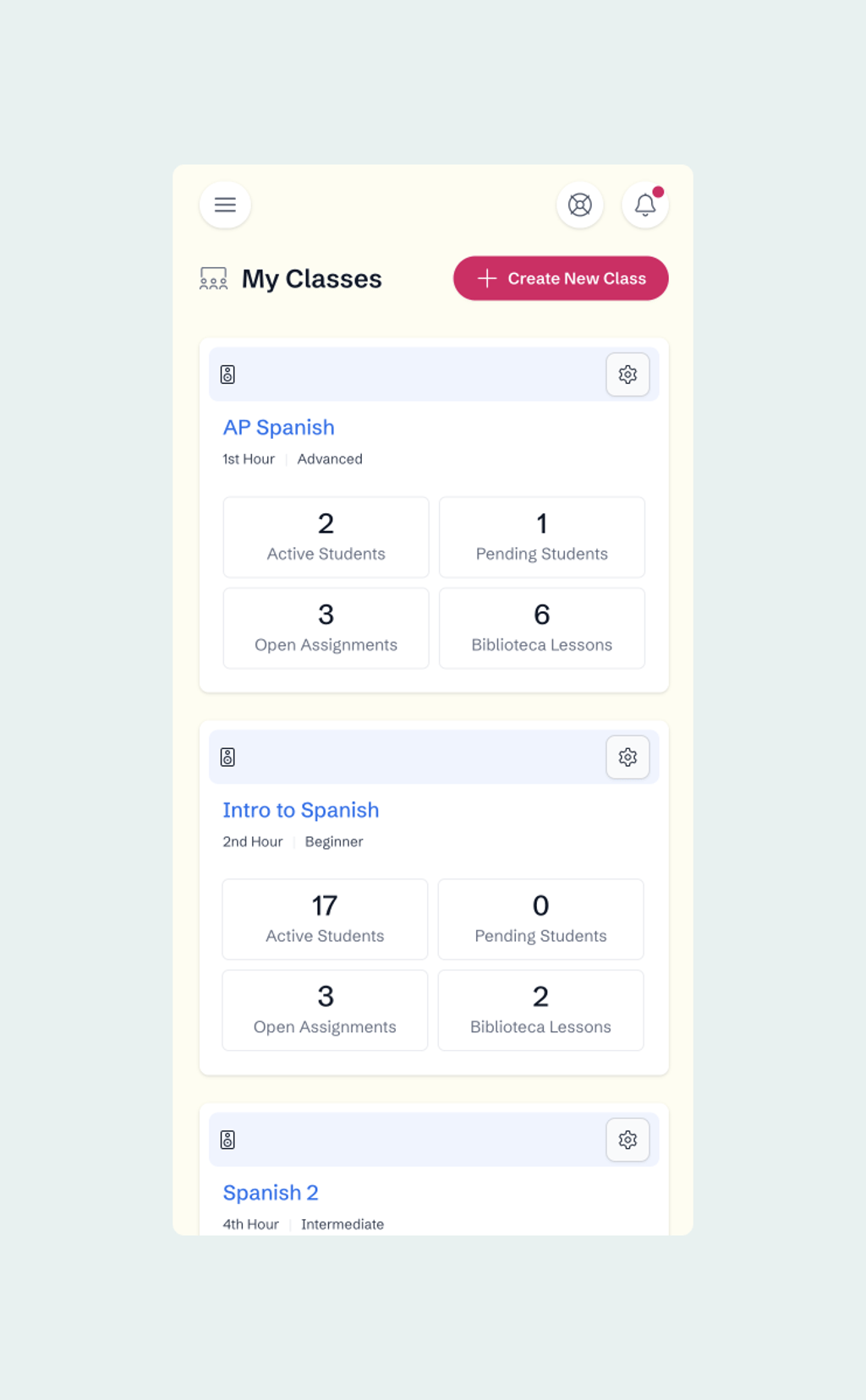View AP Spanish's 1 Pending Students
The width and height of the screenshot is (866, 1400).
point(541,537)
